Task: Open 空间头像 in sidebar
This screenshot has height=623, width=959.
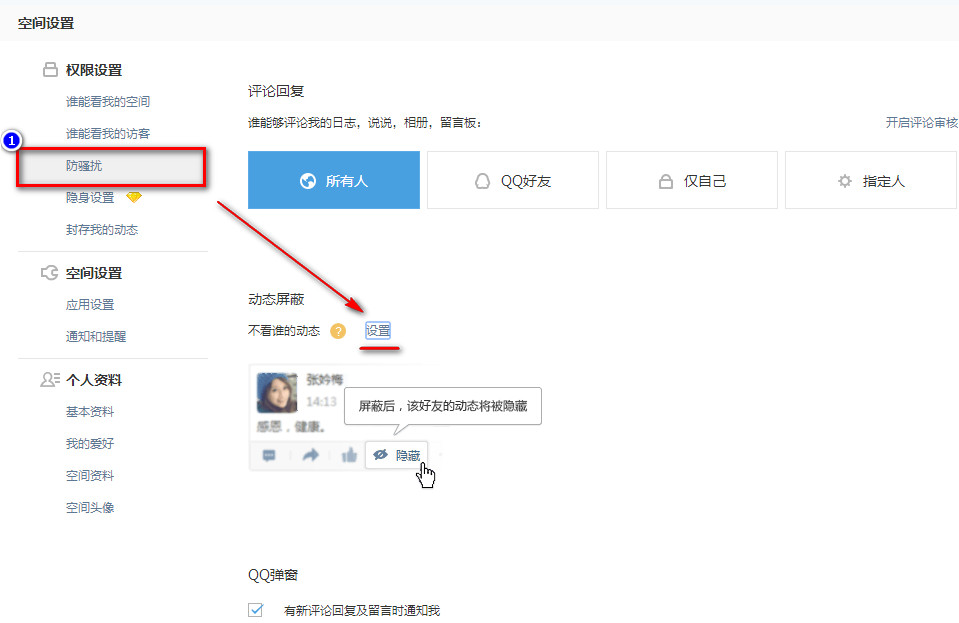Action: tap(90, 507)
